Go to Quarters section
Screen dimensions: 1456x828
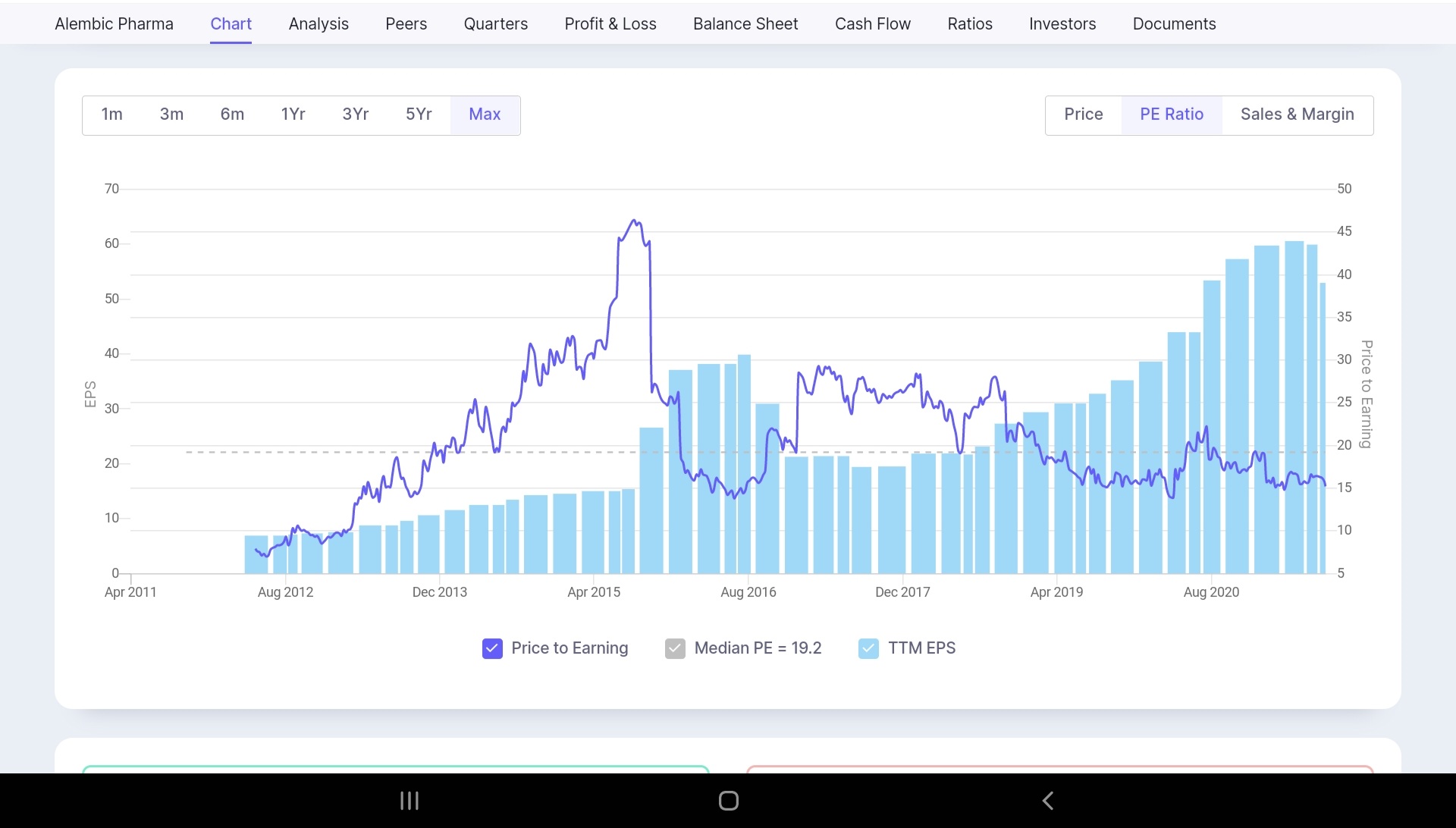pyautogui.click(x=495, y=24)
